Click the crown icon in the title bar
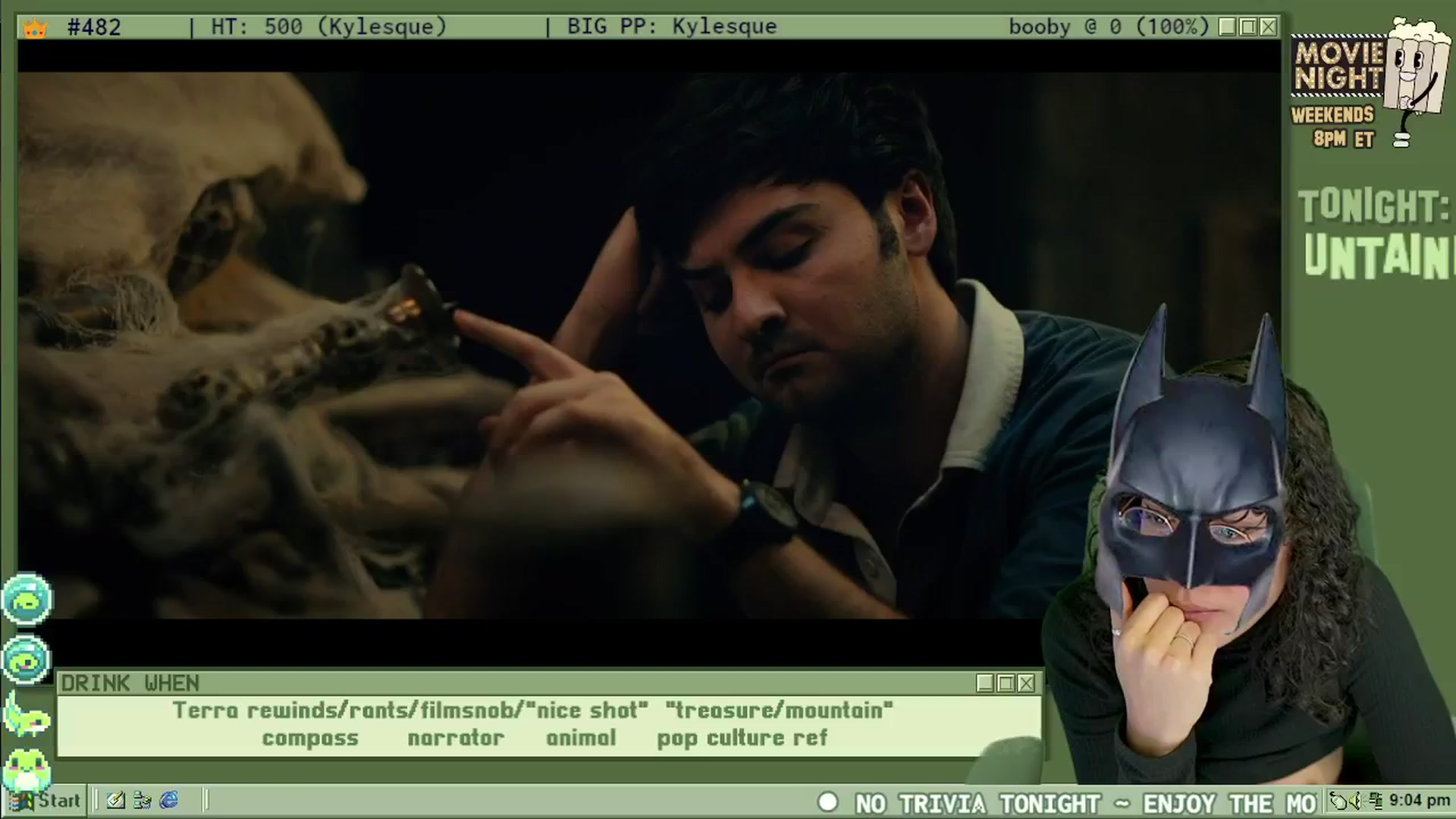1456x819 pixels. click(x=34, y=28)
